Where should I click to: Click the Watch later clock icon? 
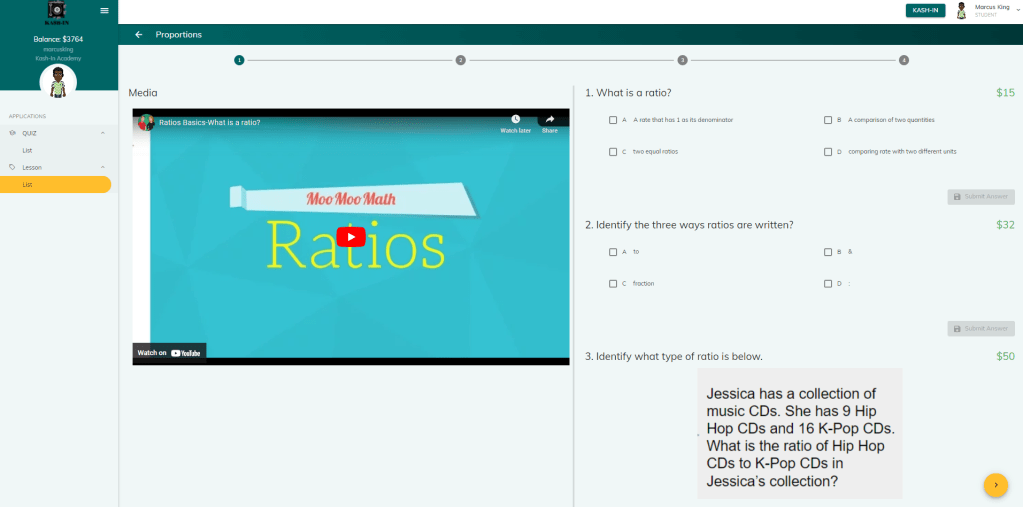click(515, 121)
